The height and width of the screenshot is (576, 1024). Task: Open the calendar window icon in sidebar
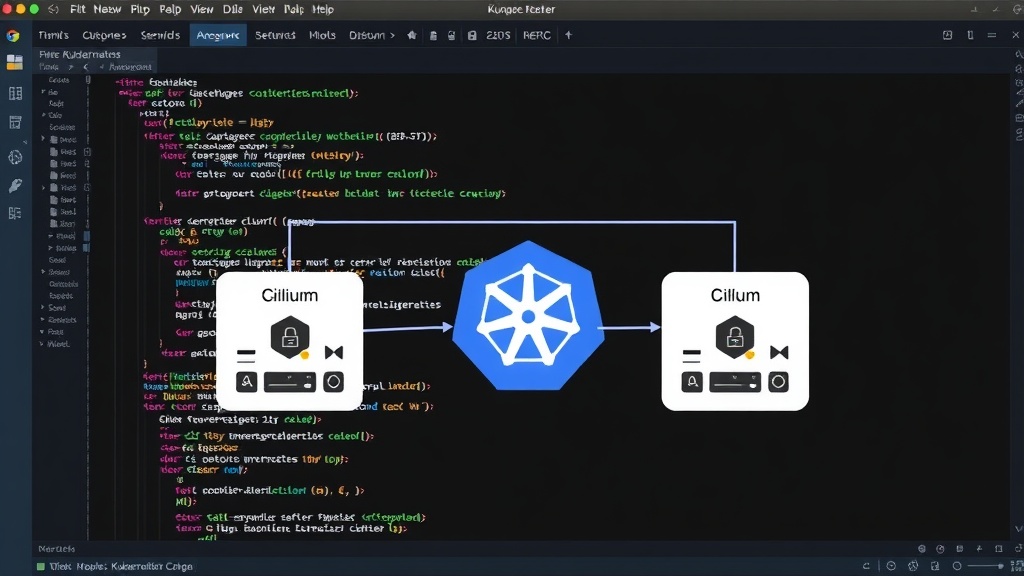pyautogui.click(x=15, y=122)
